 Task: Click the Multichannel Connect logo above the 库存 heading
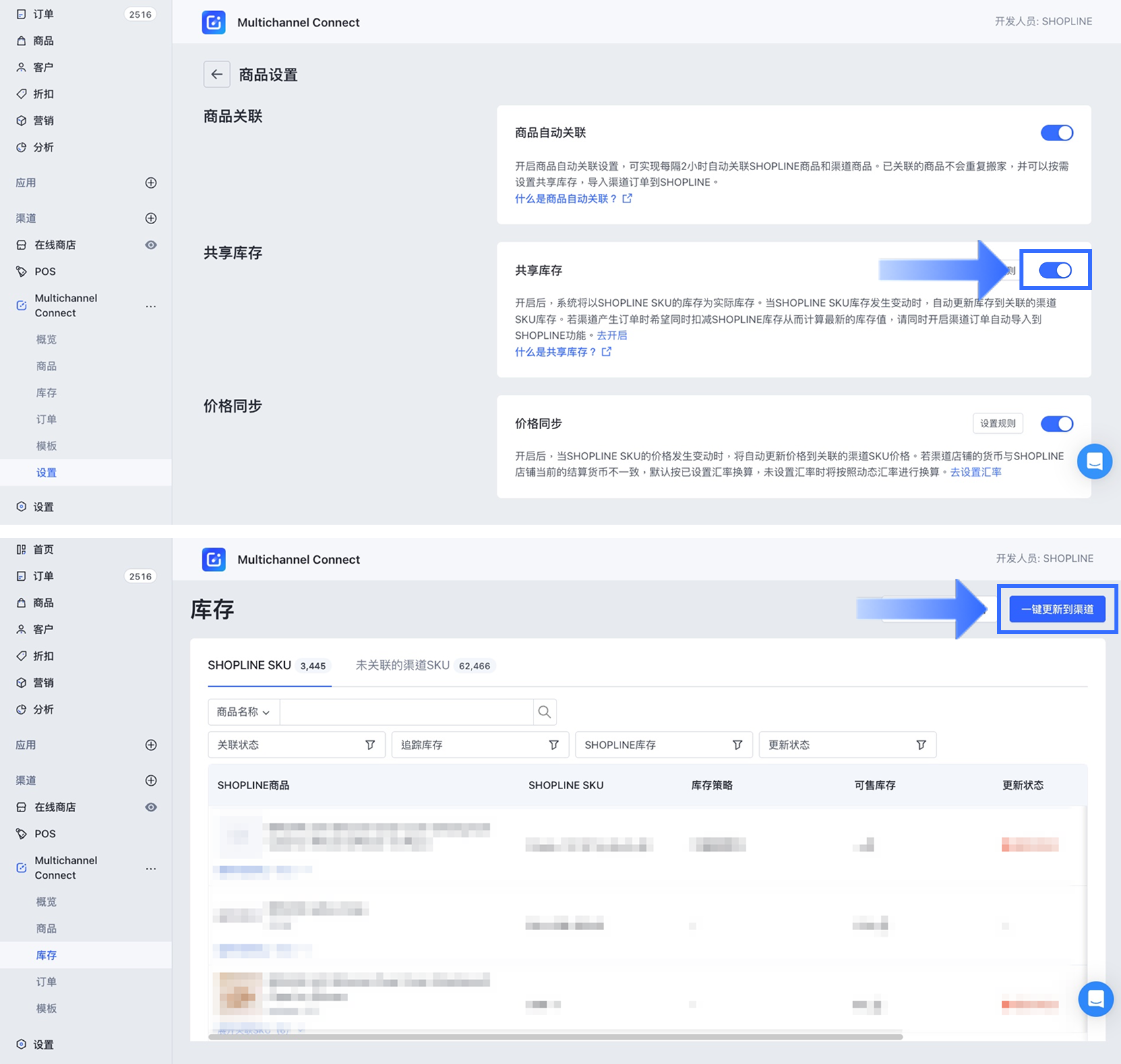pos(214,560)
